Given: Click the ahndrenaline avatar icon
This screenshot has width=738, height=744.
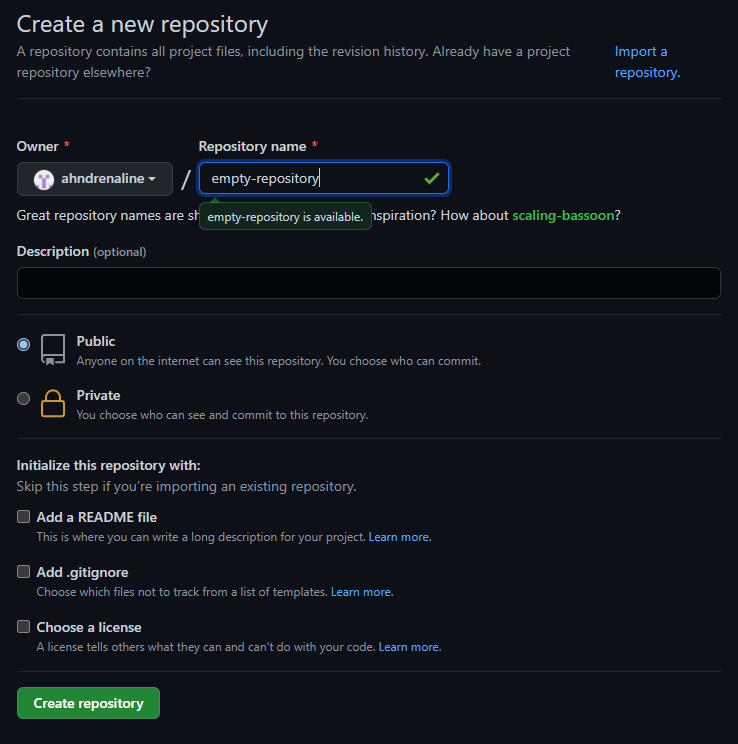Looking at the screenshot, I should pyautogui.click(x=44, y=179).
